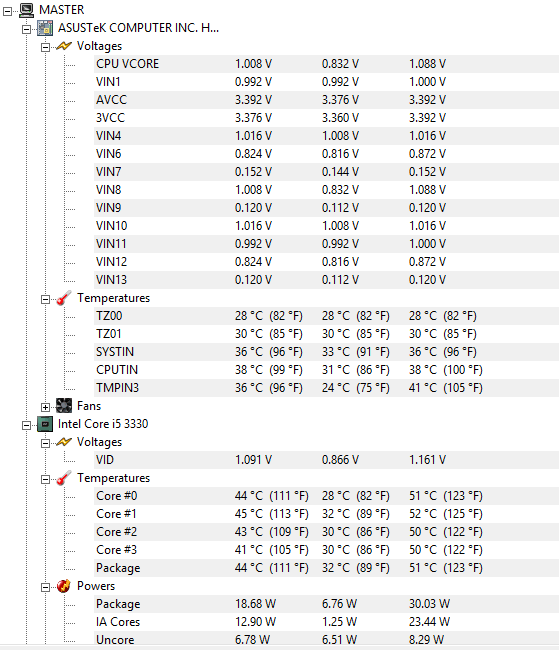Click the CPU Voltages lightning icon

[x=64, y=442]
